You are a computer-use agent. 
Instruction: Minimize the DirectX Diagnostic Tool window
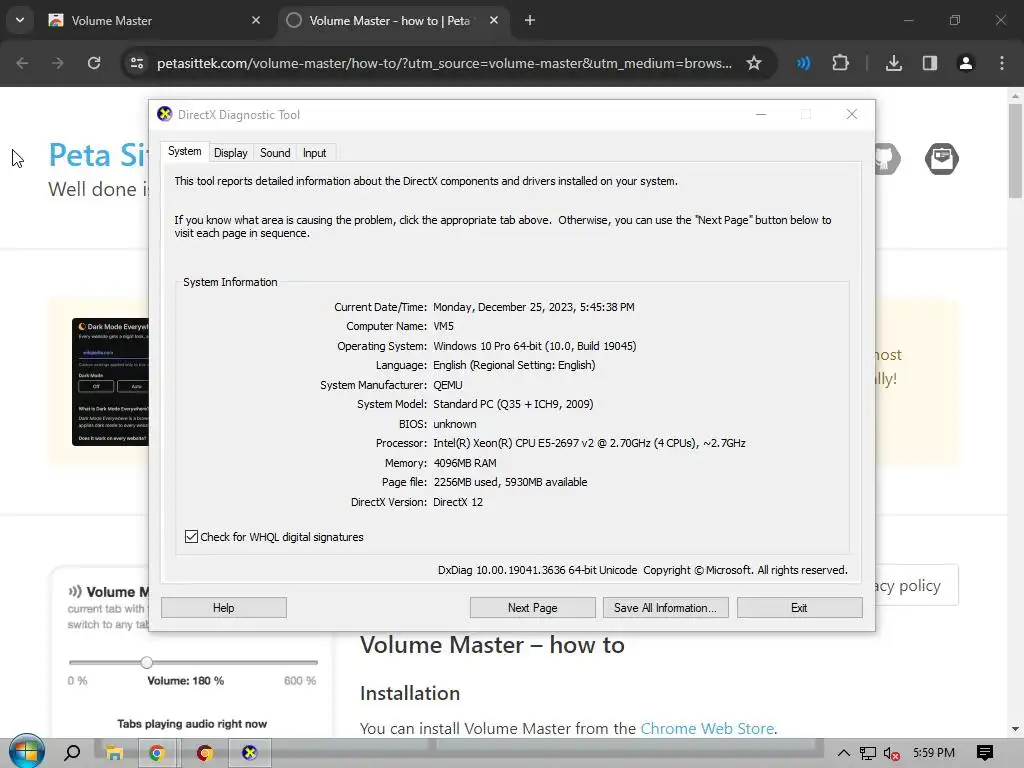[x=761, y=114]
